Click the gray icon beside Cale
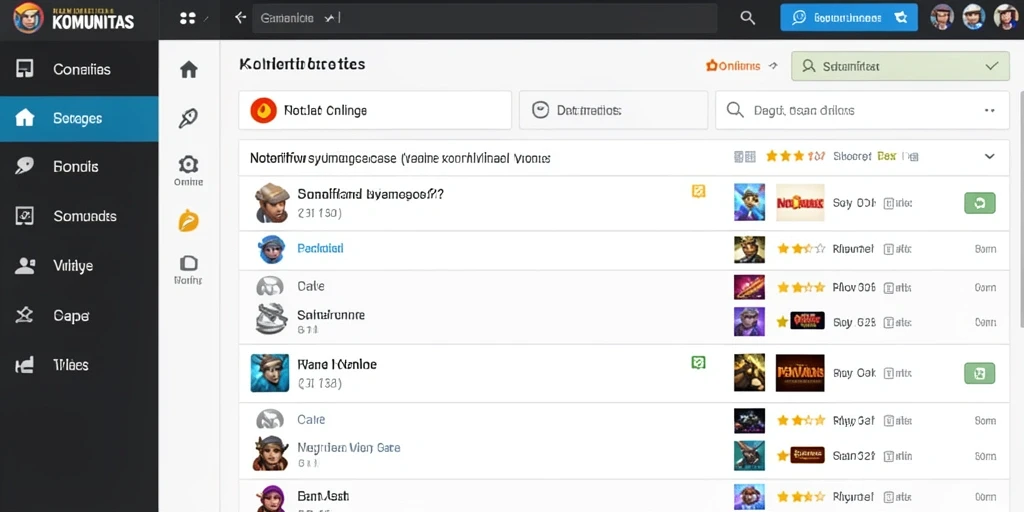The width and height of the screenshot is (1024, 512). pyautogui.click(x=270, y=287)
